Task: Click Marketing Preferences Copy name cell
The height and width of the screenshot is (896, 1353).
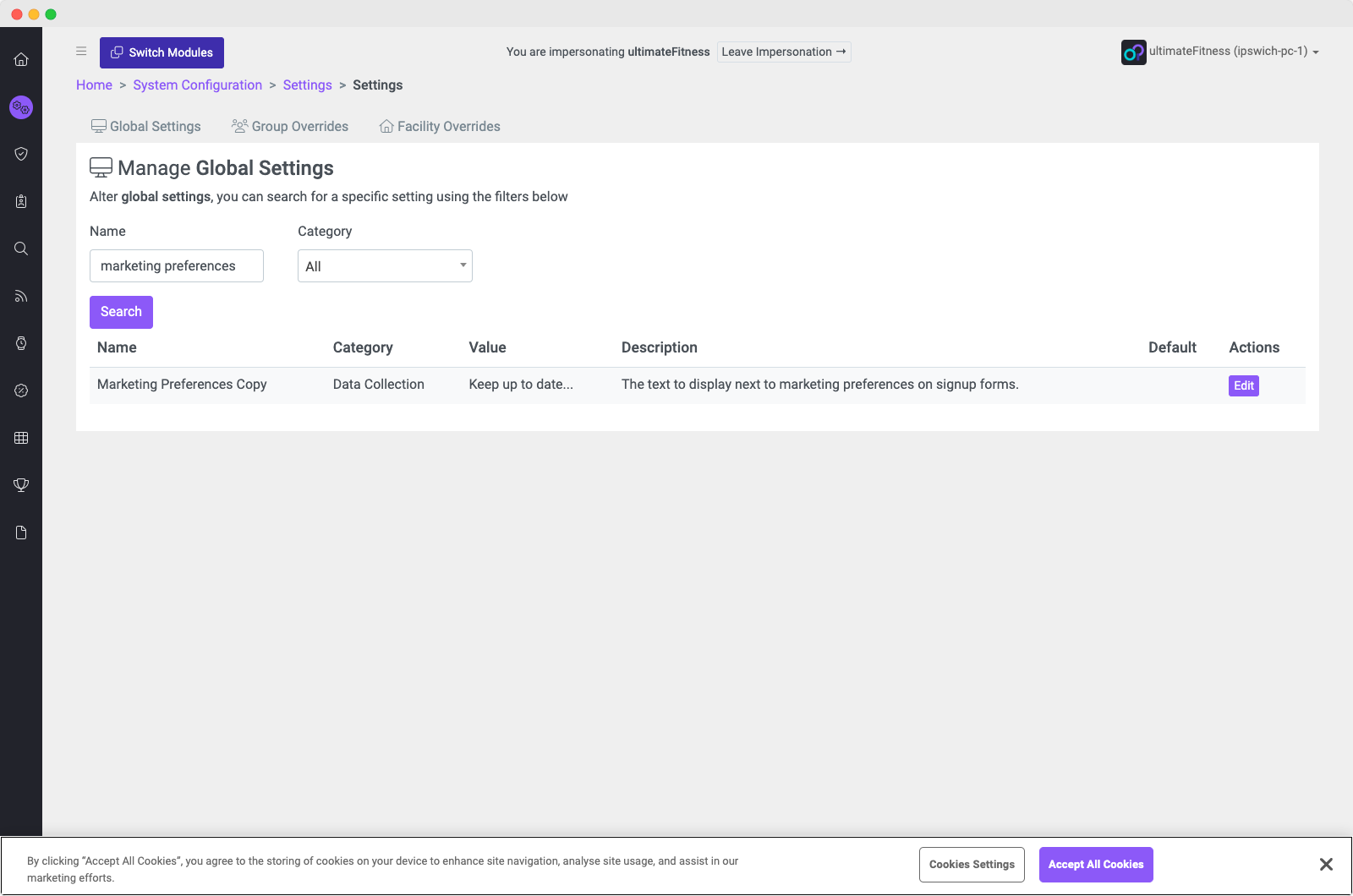Action: (182, 384)
